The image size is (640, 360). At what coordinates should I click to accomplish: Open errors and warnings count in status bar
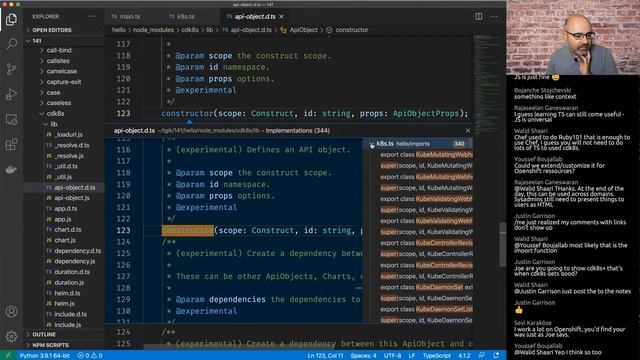[90, 356]
